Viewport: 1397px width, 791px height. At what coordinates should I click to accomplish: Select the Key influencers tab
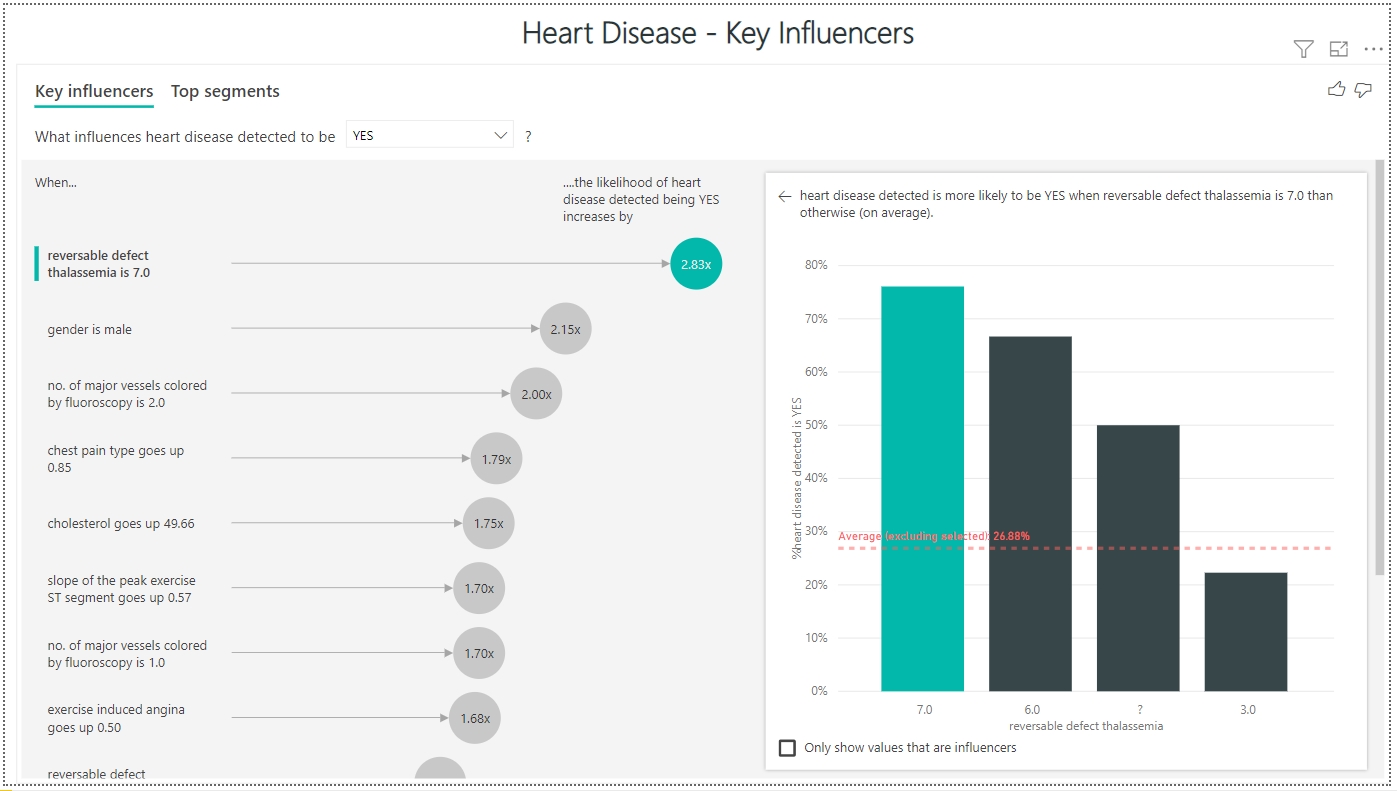coord(93,91)
